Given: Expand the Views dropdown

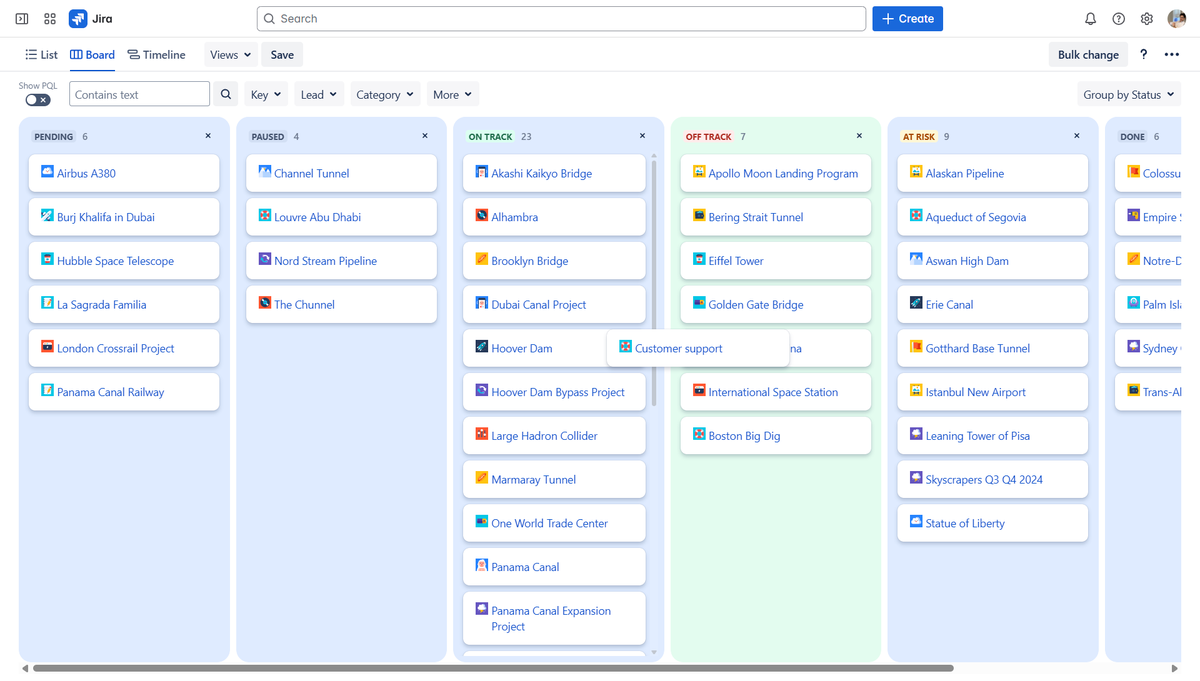Looking at the screenshot, I should pos(231,55).
